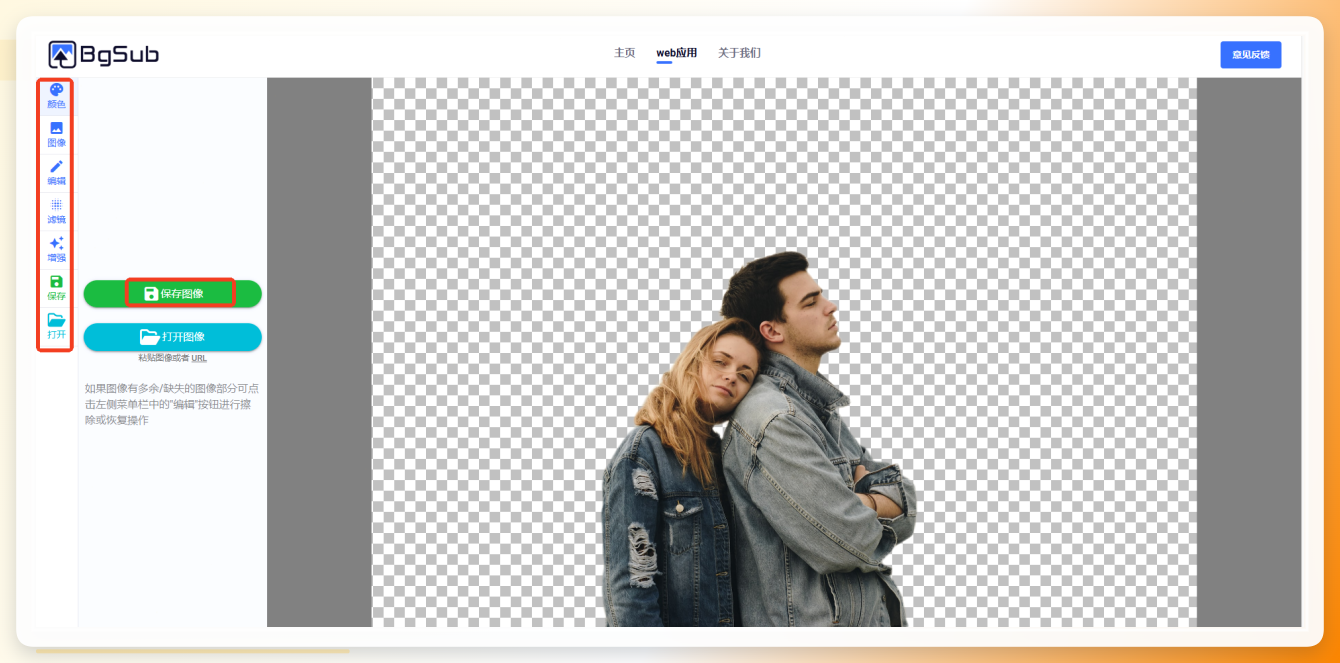Click the green 保存图像 button
This screenshot has height=663, width=1340.
(173, 293)
